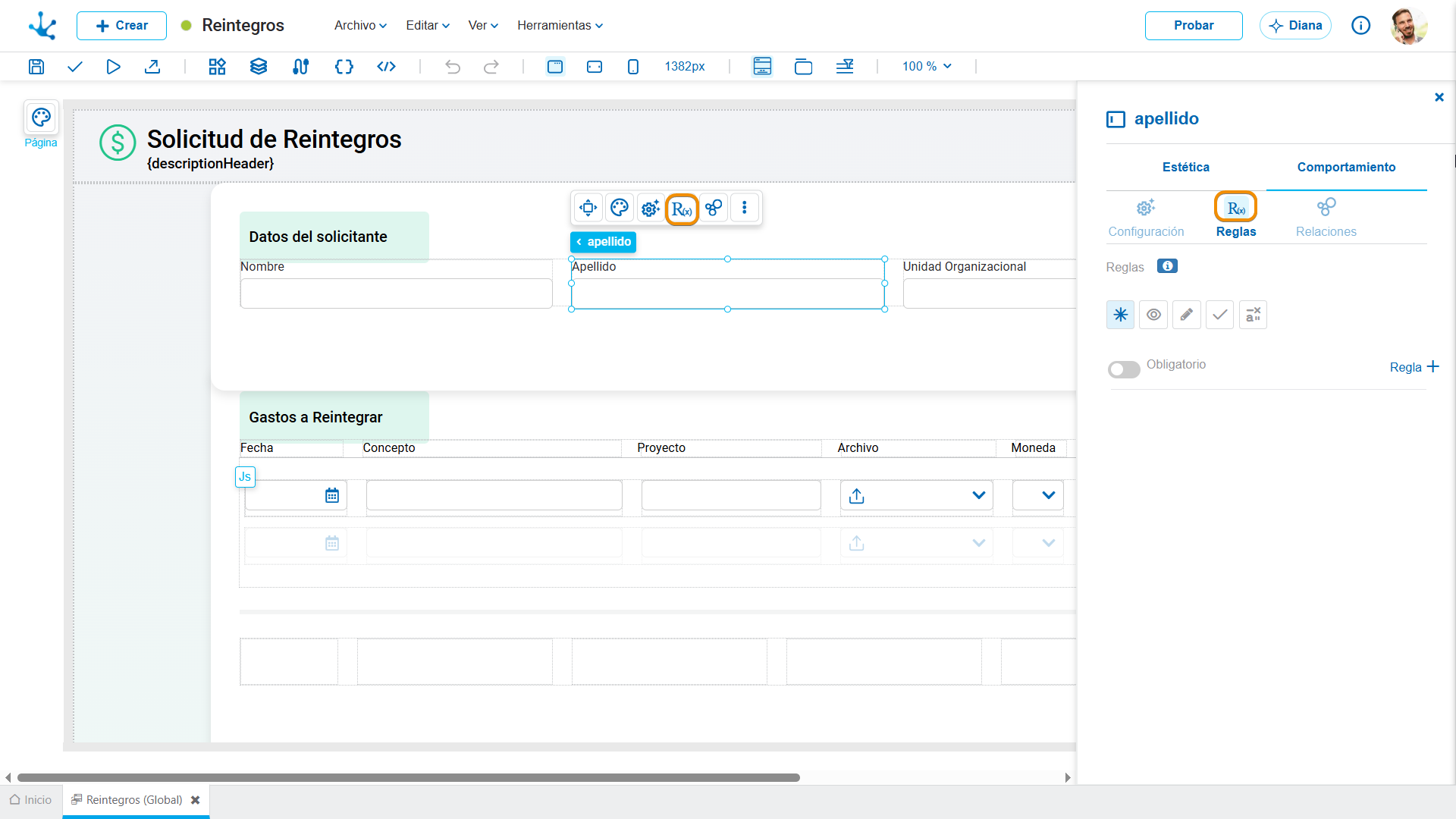Click the Probar button

click(x=1194, y=26)
